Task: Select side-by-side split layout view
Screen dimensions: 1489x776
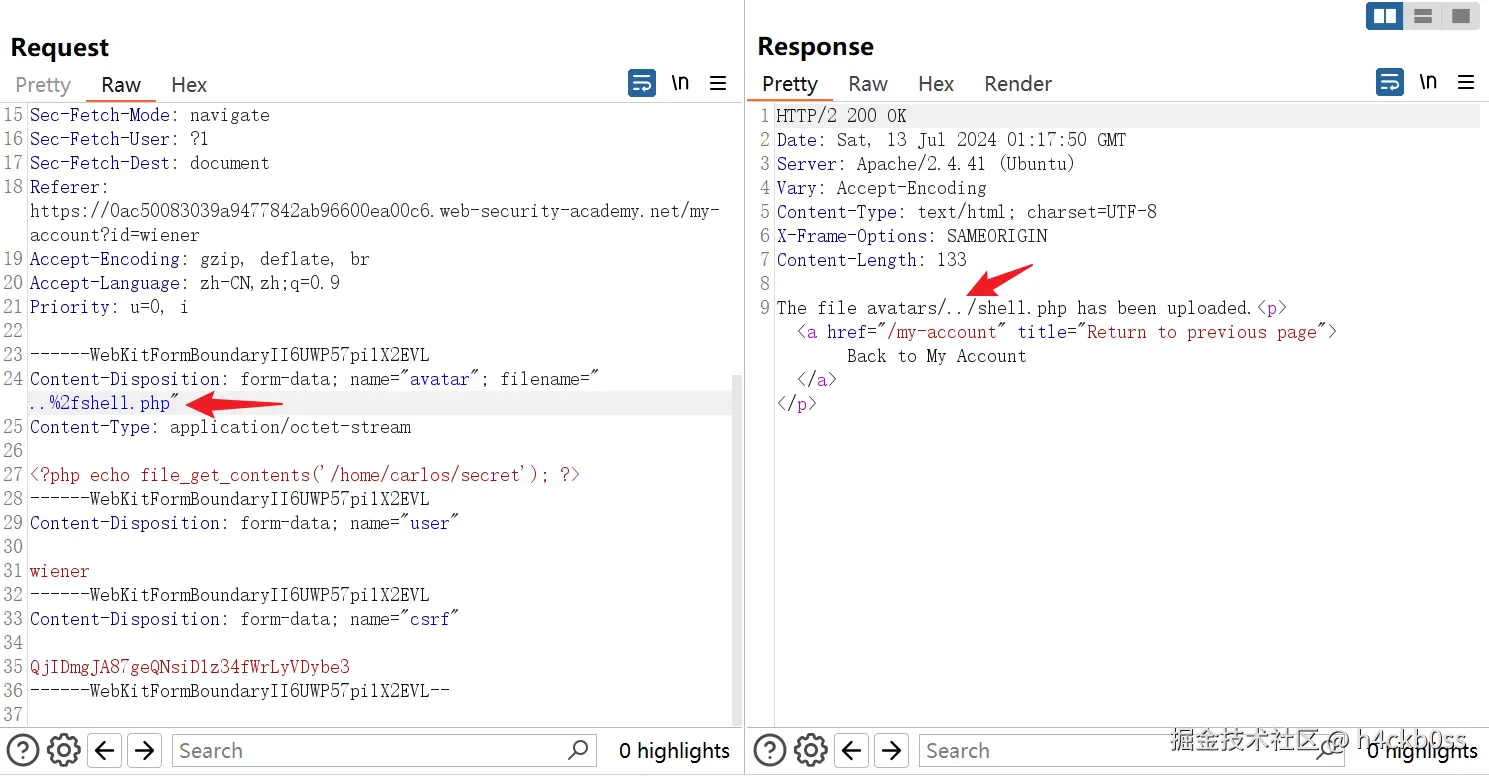Action: click(x=1385, y=16)
